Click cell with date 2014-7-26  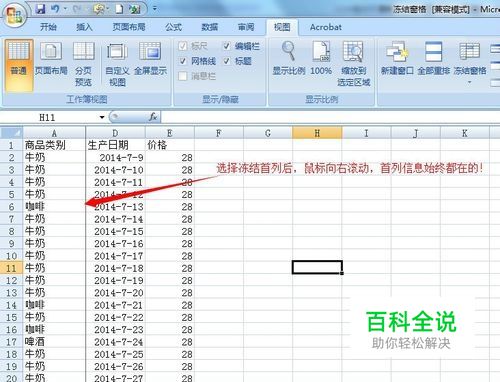click(x=115, y=366)
